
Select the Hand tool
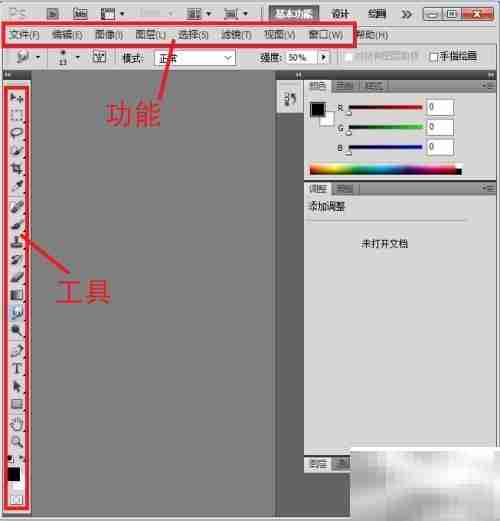(x=17, y=424)
